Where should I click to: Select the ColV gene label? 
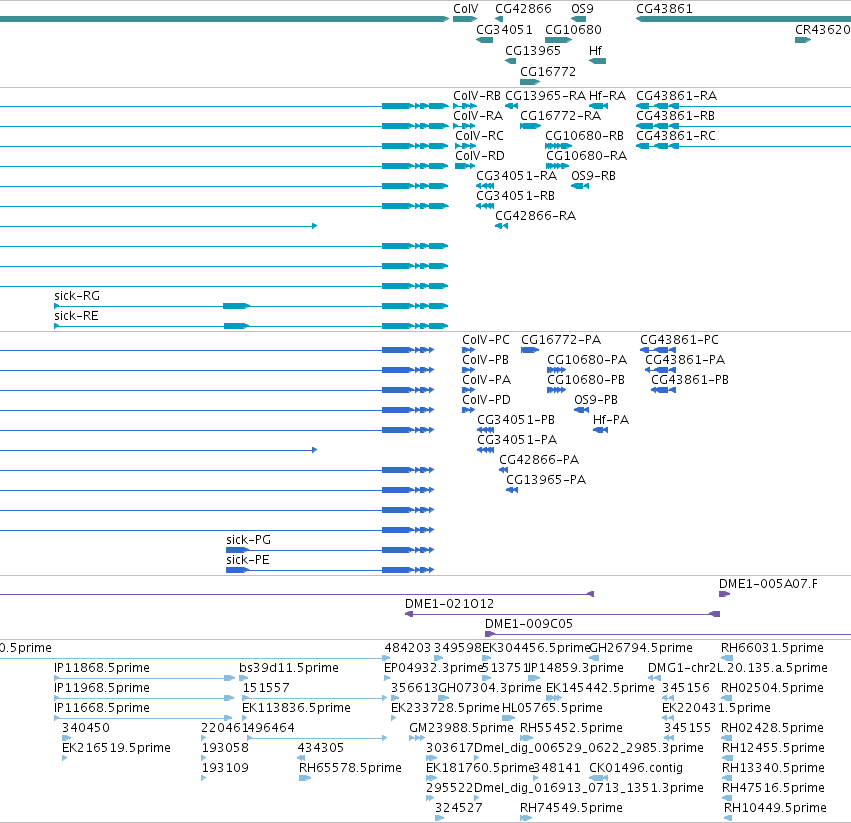tap(465, 9)
